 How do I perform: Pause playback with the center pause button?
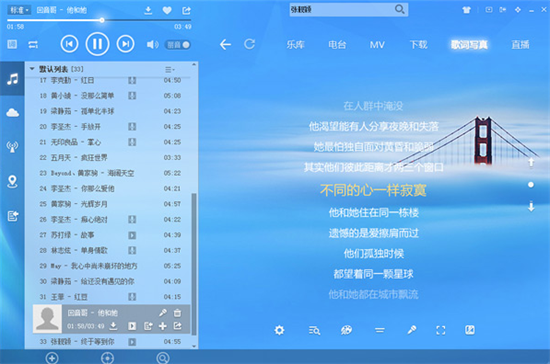[97, 44]
